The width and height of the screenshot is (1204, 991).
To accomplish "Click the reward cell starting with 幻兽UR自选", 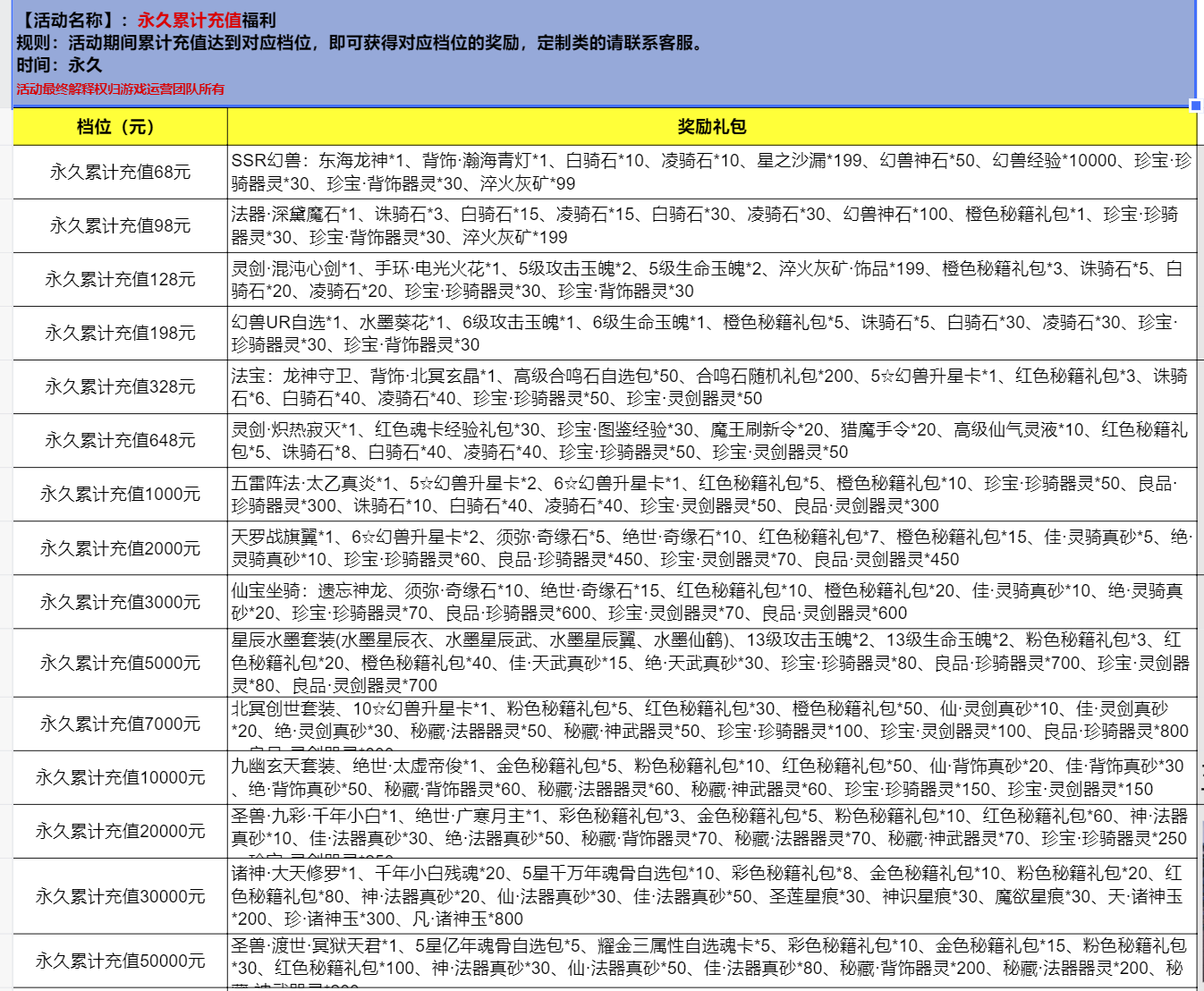I will click(711, 333).
